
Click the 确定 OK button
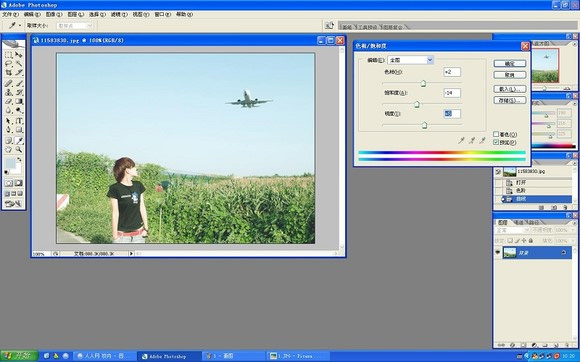tap(510, 64)
